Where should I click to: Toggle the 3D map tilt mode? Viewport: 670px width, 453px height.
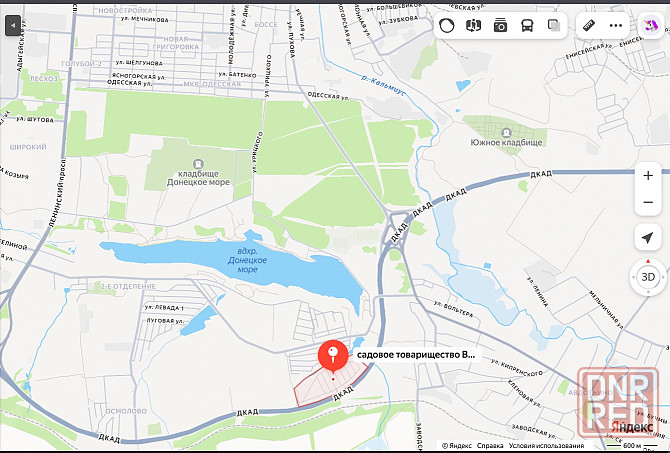(x=648, y=277)
